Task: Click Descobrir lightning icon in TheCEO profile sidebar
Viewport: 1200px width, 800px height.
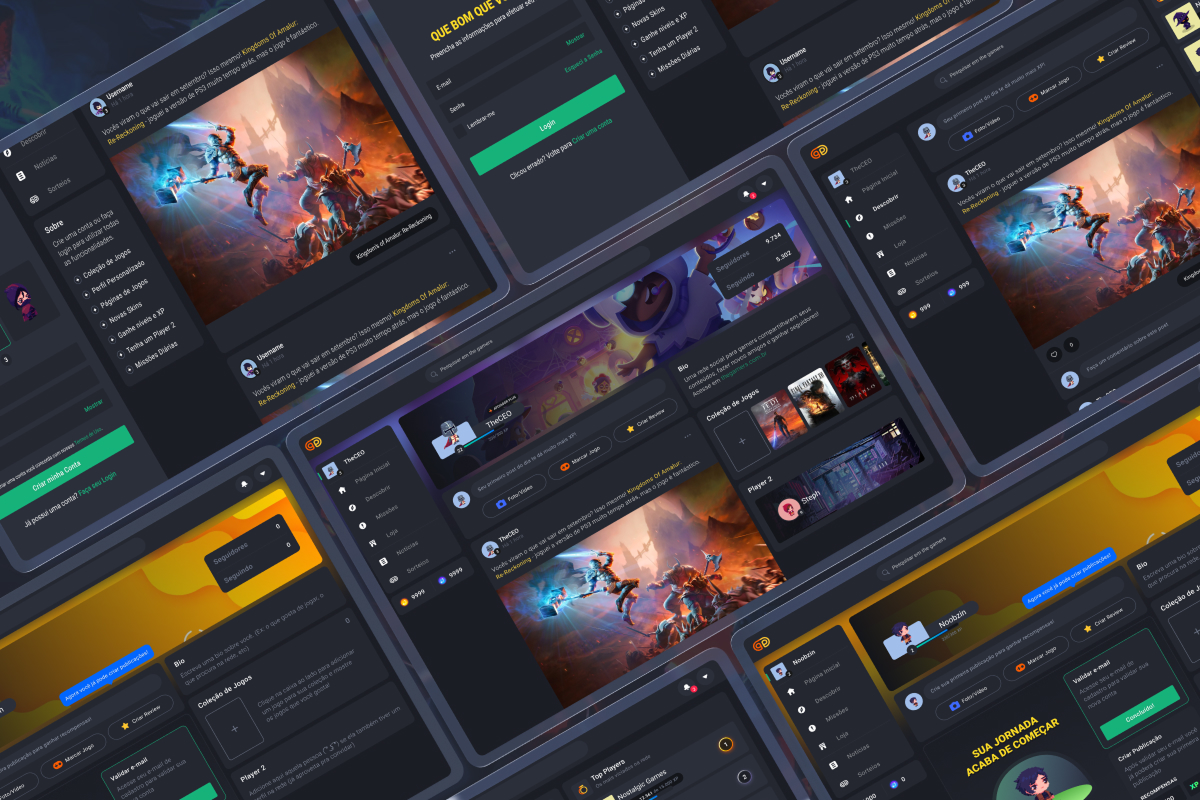Action: click(x=352, y=508)
